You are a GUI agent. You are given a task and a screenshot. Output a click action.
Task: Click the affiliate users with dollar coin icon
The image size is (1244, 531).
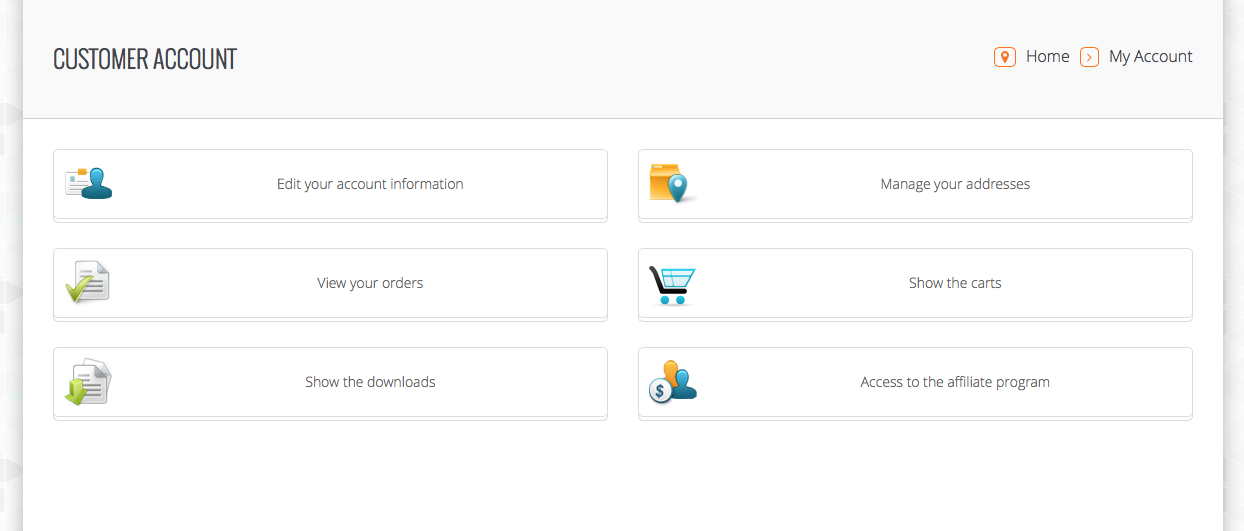[672, 382]
